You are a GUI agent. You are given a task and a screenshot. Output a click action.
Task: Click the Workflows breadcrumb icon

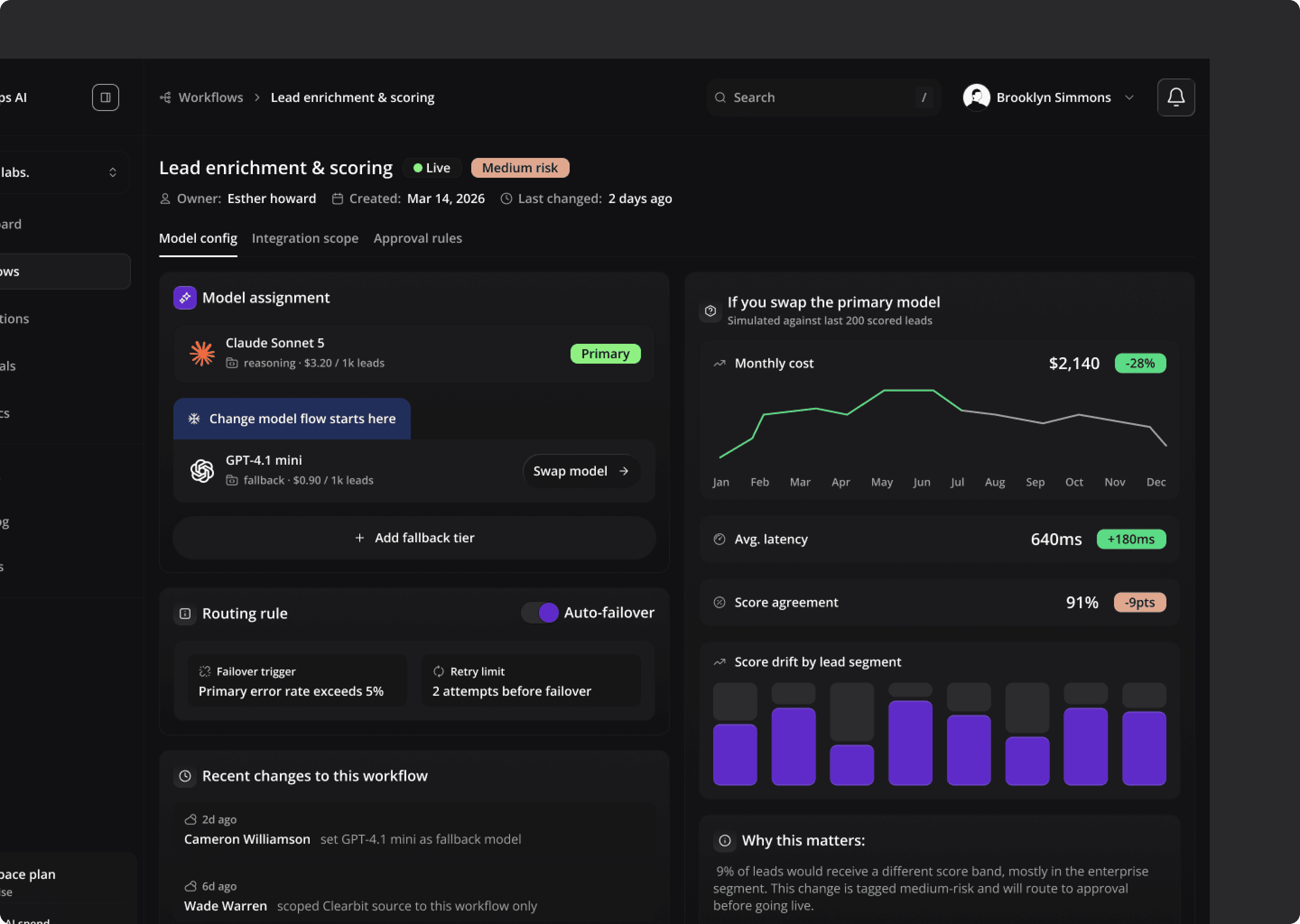(x=166, y=97)
